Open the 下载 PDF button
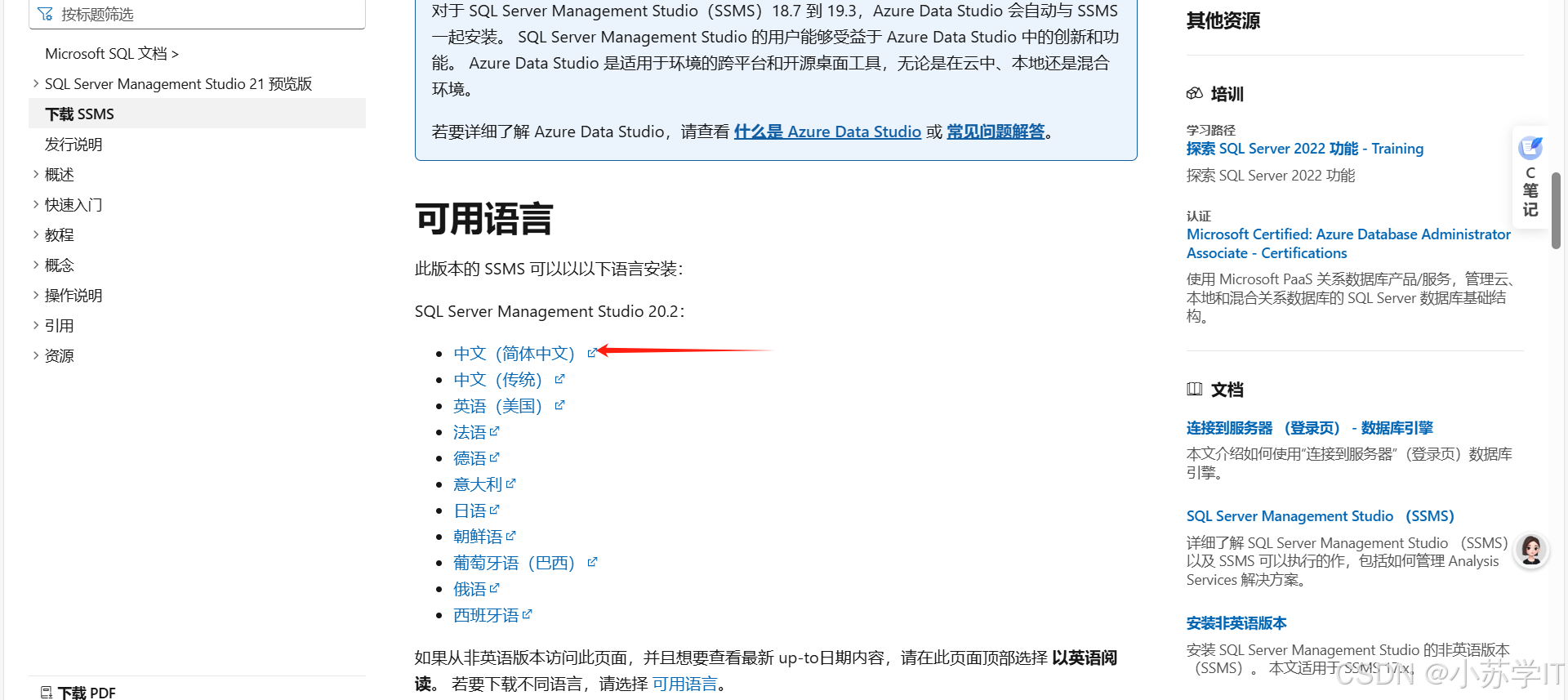 tap(78, 692)
